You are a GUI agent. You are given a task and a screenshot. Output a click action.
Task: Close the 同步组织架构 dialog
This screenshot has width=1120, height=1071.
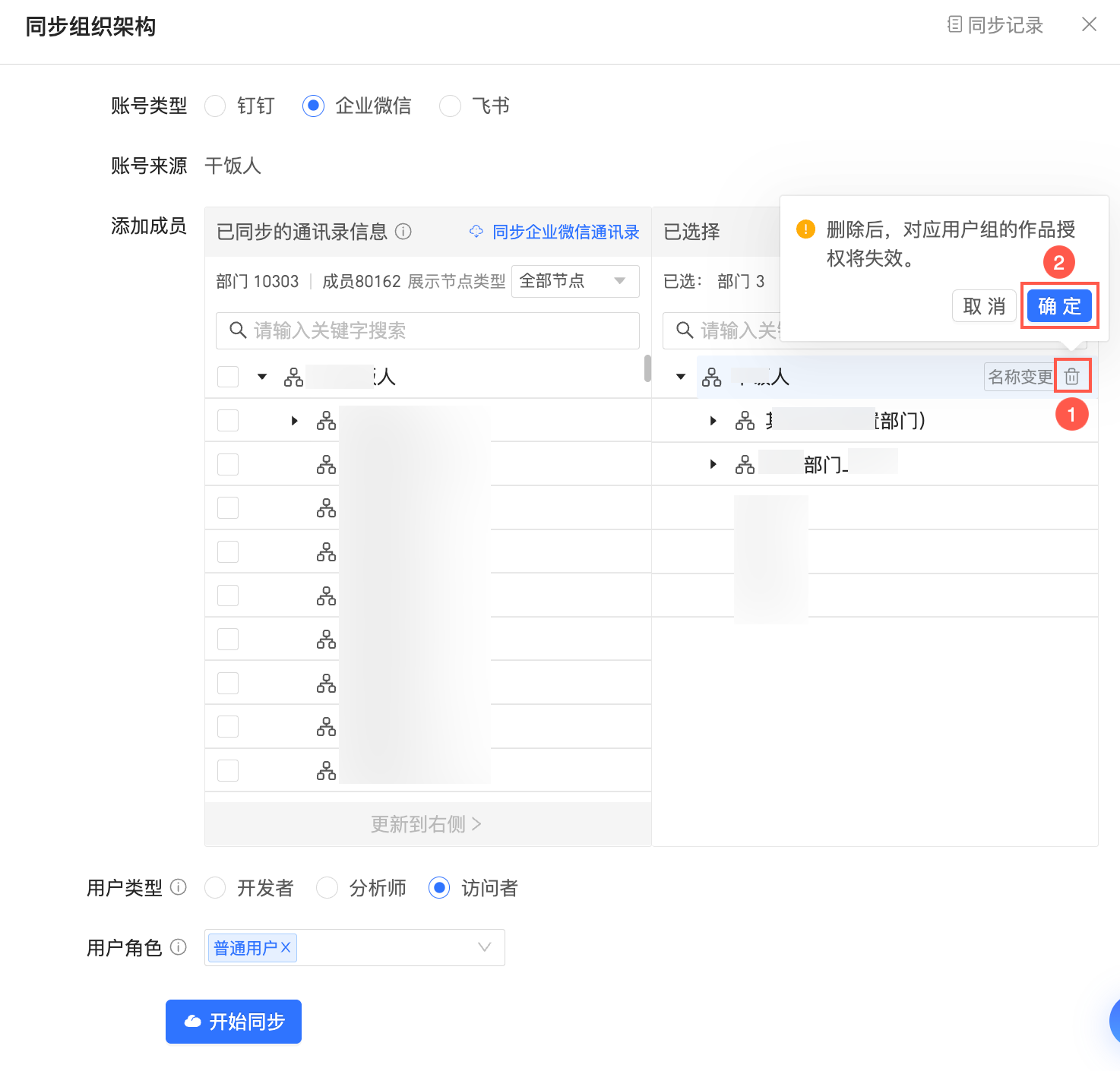(1089, 24)
